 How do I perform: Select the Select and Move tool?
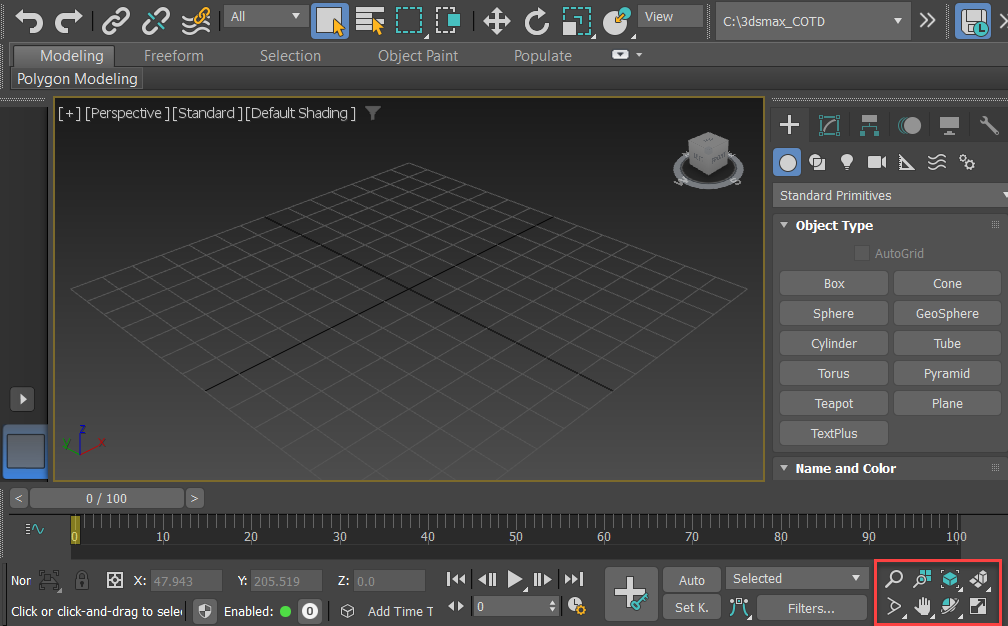coord(496,20)
